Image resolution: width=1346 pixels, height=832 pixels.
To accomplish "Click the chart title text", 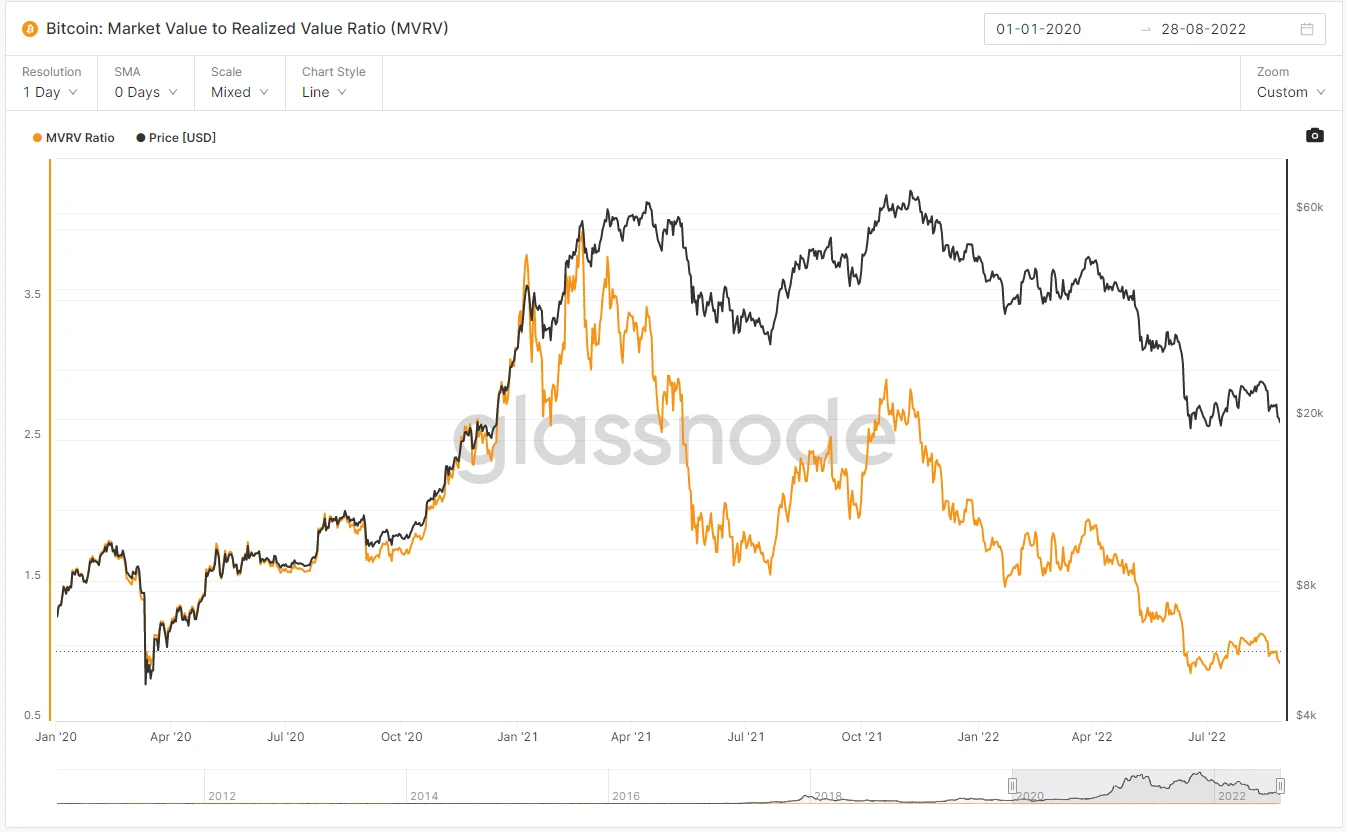I will click(x=247, y=29).
